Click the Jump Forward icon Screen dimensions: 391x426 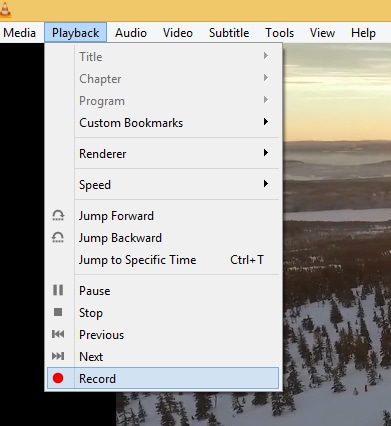coord(58,215)
